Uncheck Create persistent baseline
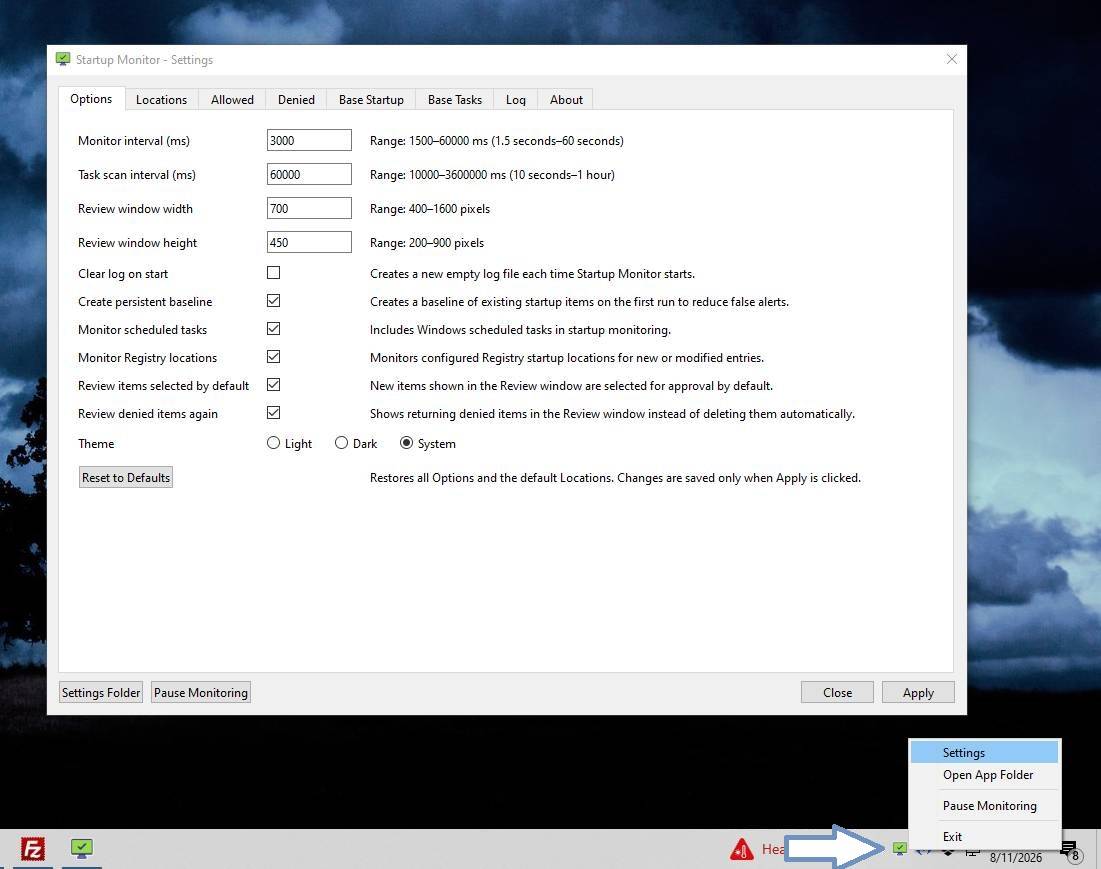 point(273,300)
